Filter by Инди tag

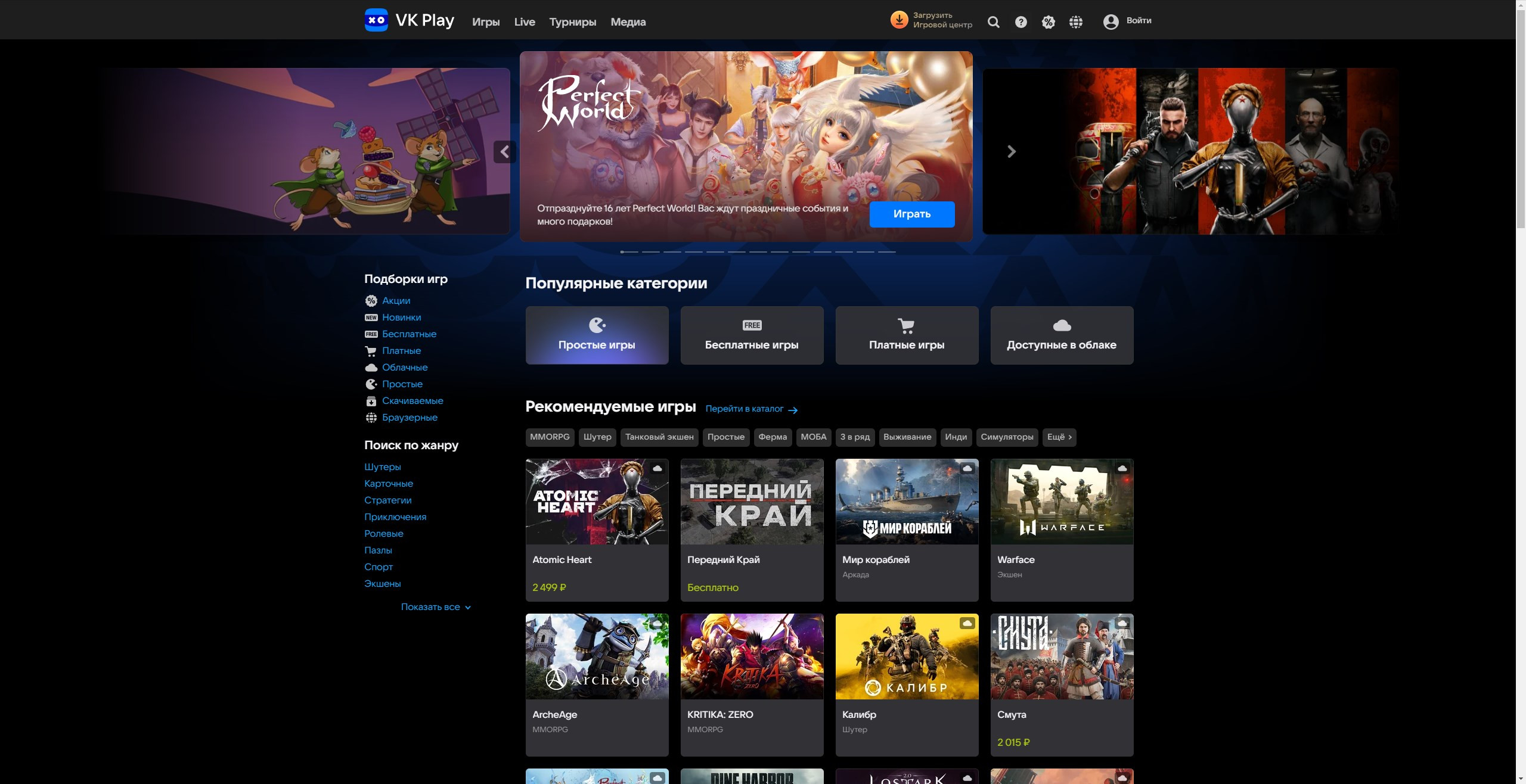click(956, 437)
